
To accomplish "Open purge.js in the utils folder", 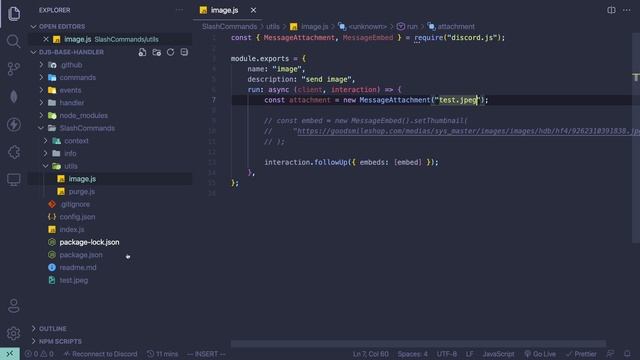I will coord(82,191).
